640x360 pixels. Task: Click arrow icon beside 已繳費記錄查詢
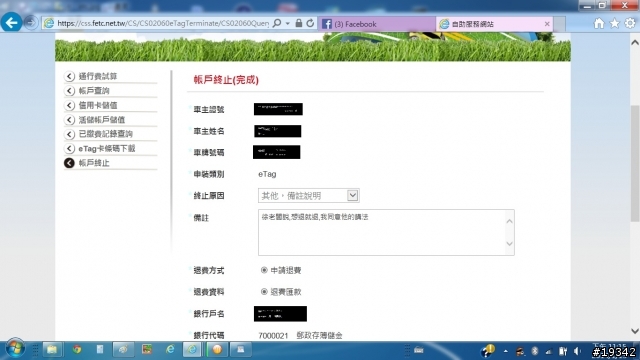coord(69,134)
